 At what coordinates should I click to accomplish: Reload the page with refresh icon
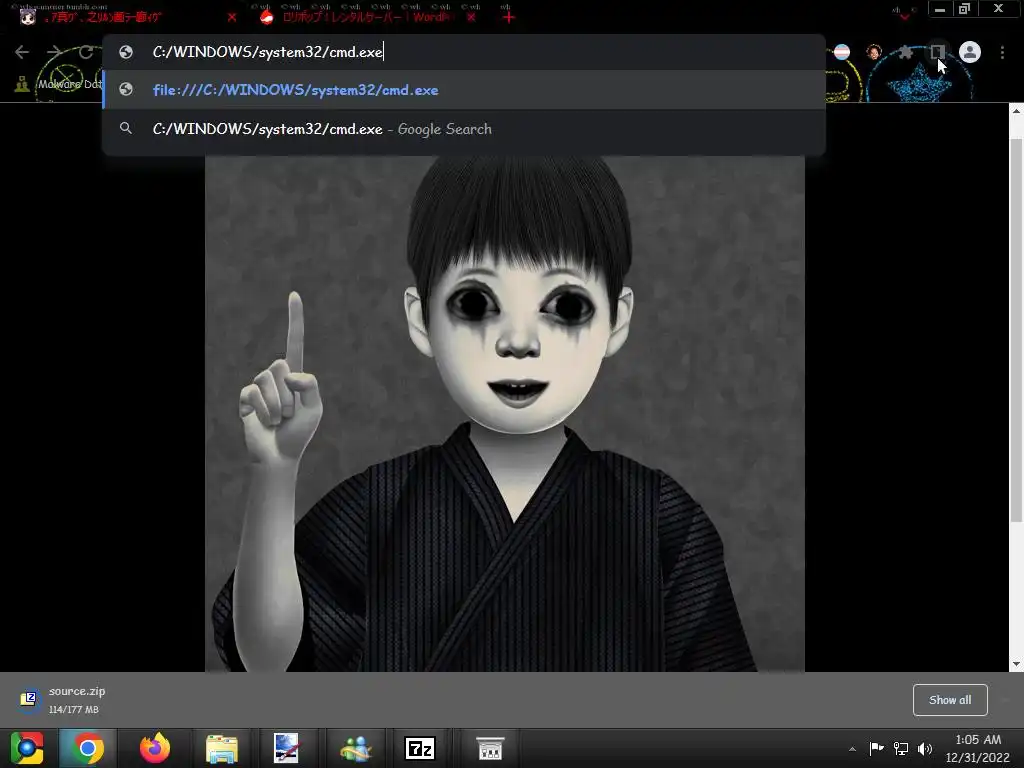[86, 52]
